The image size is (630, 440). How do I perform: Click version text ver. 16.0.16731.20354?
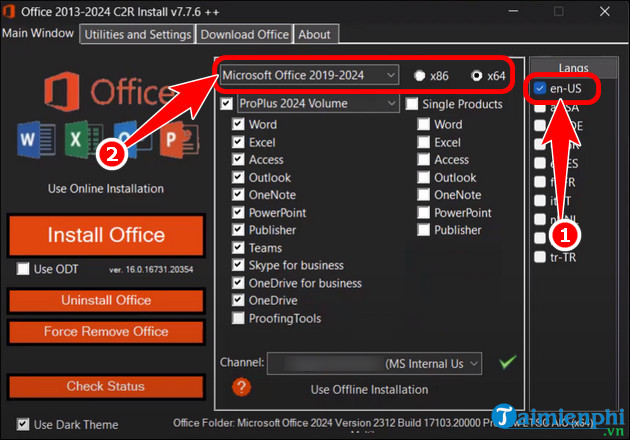pos(151,270)
